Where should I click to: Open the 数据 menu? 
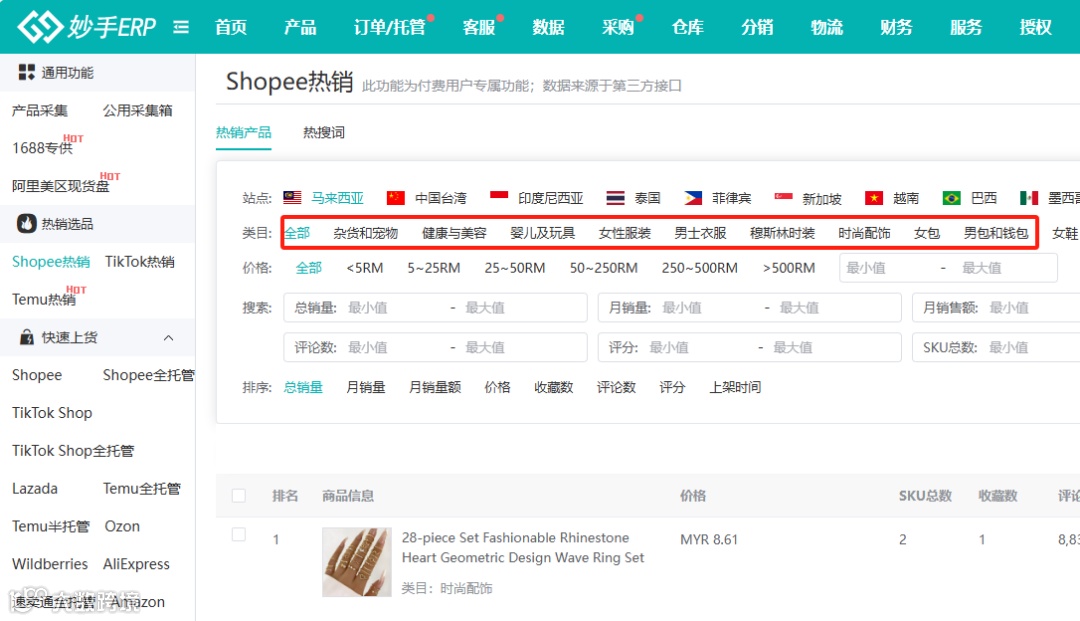point(548,27)
